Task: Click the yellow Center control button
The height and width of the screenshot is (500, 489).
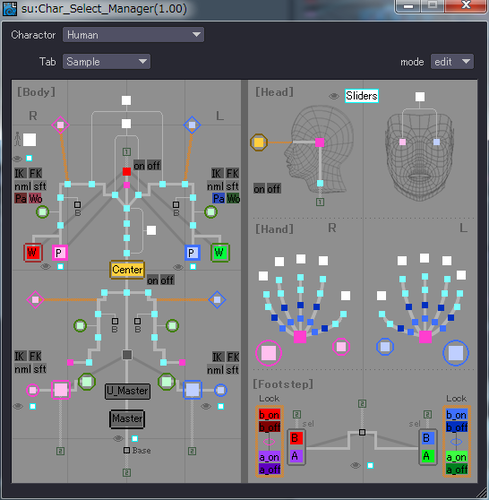Action: point(127,269)
